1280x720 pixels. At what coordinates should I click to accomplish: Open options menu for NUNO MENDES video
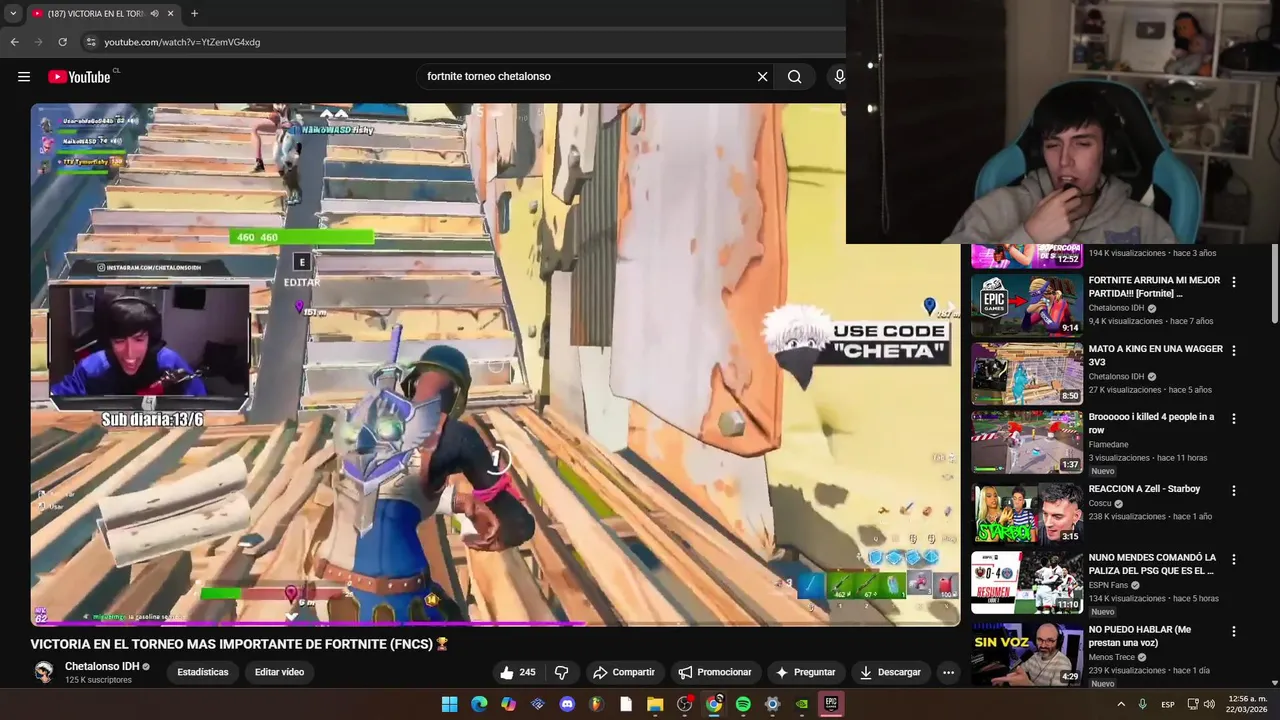tap(1233, 559)
